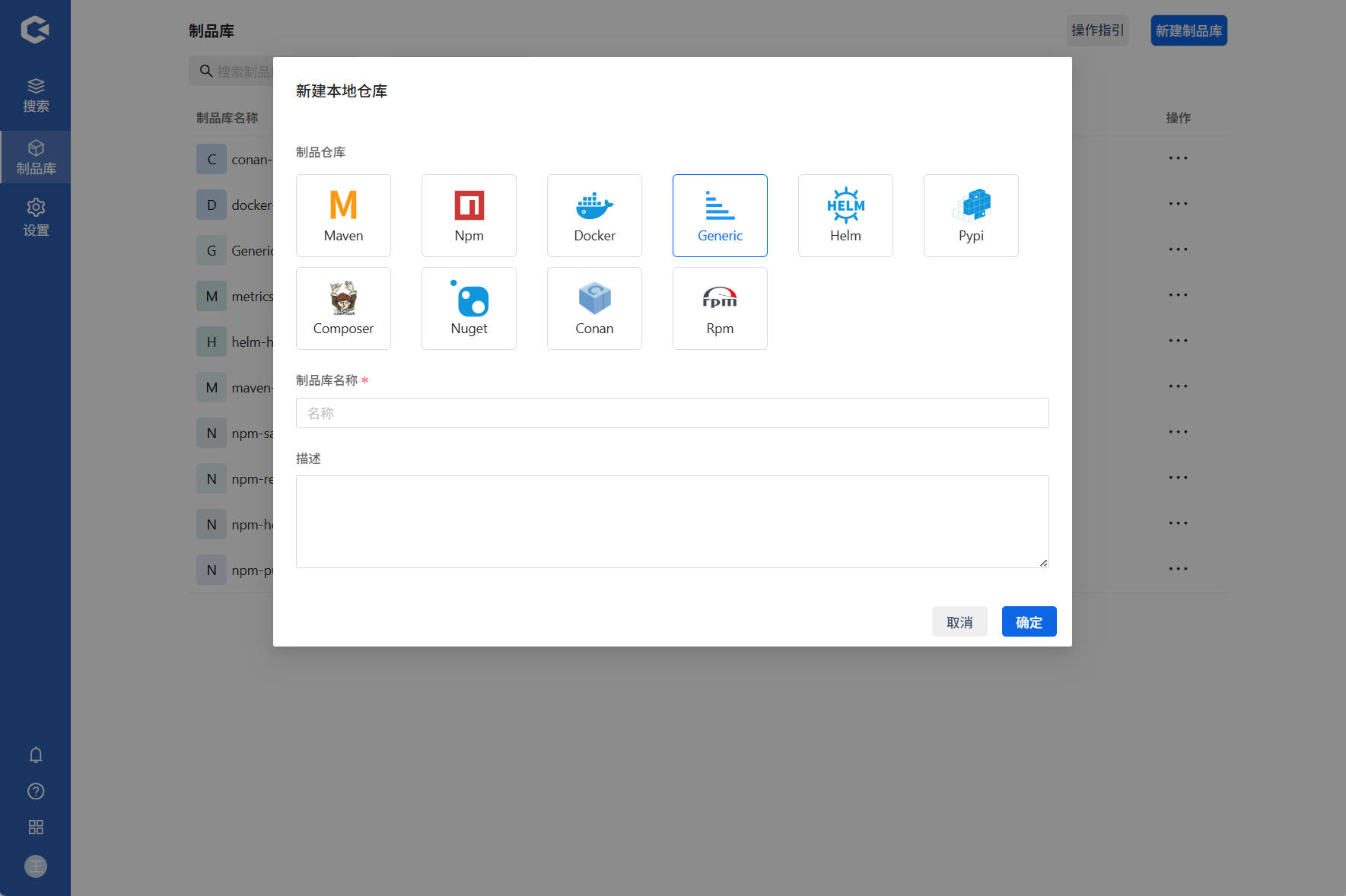Click the D badge of docker row
Screen dimensions: 1346x896
coord(212,205)
